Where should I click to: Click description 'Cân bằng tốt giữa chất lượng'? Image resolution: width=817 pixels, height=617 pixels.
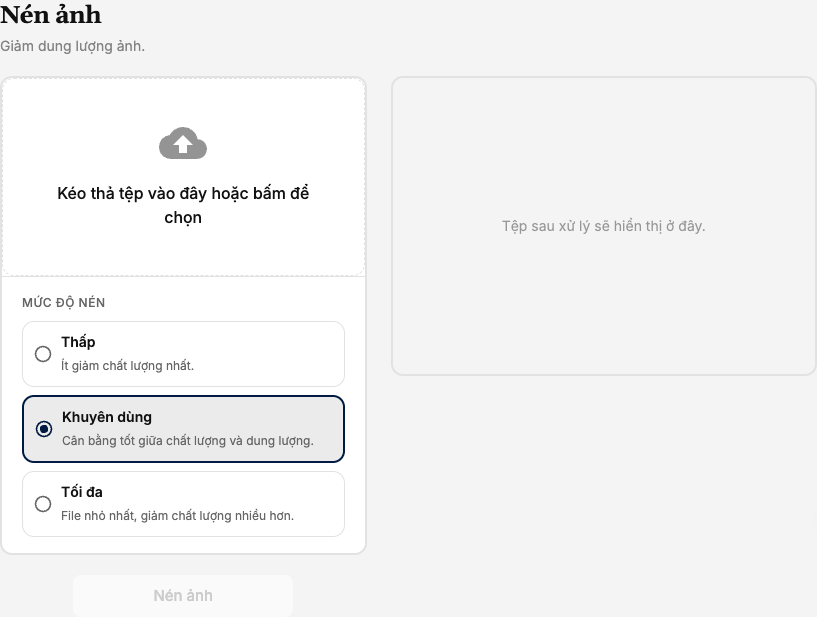pyautogui.click(x=188, y=441)
